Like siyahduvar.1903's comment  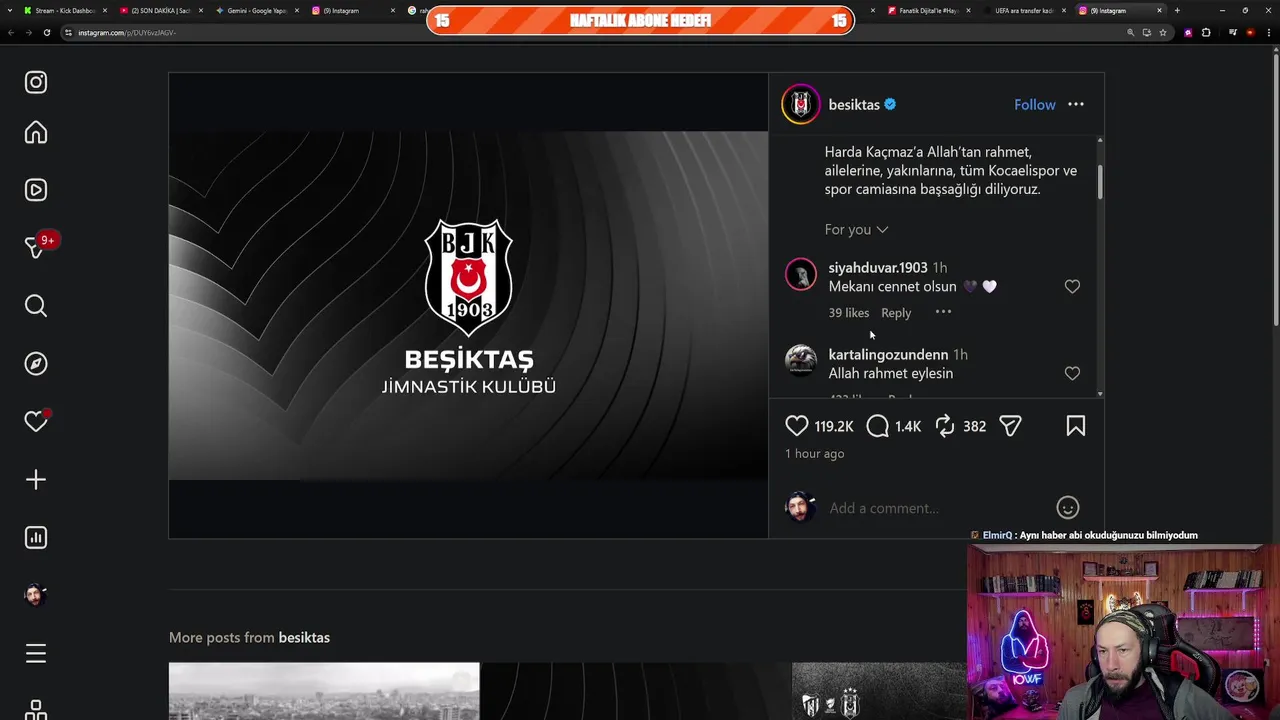pyautogui.click(x=1072, y=286)
